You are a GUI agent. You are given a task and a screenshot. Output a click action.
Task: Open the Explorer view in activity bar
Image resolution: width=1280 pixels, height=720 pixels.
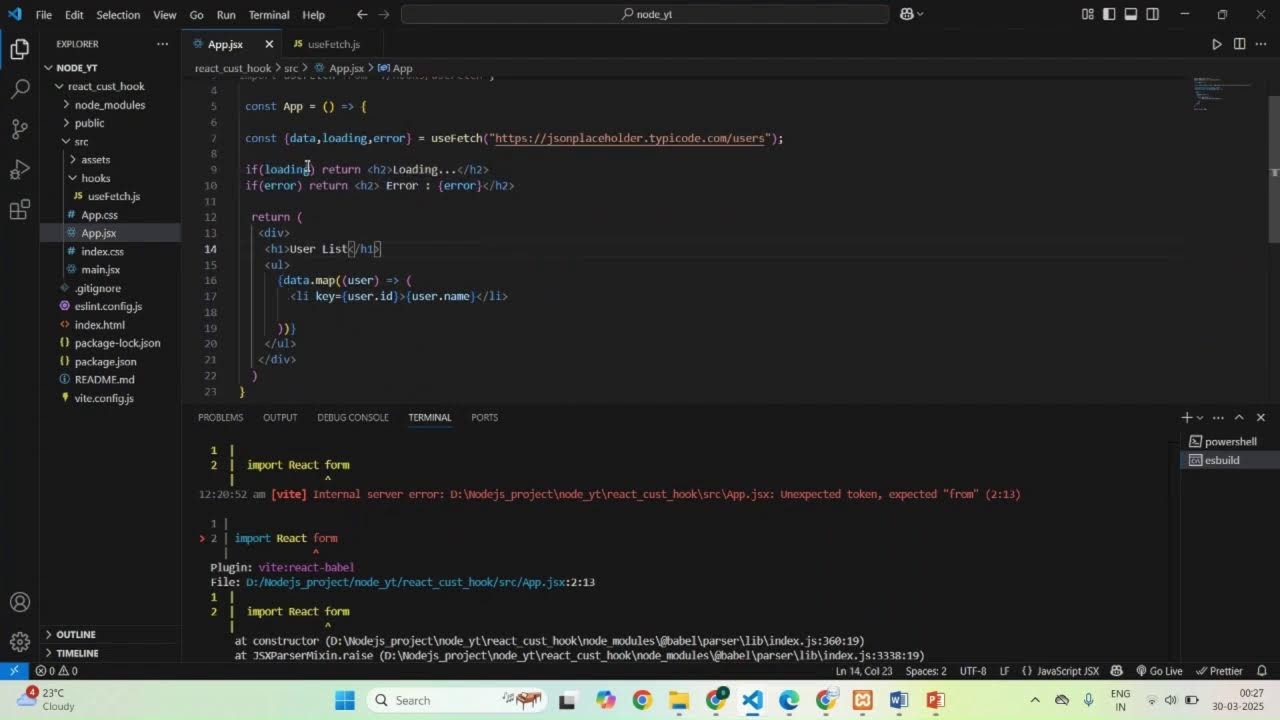click(x=19, y=49)
